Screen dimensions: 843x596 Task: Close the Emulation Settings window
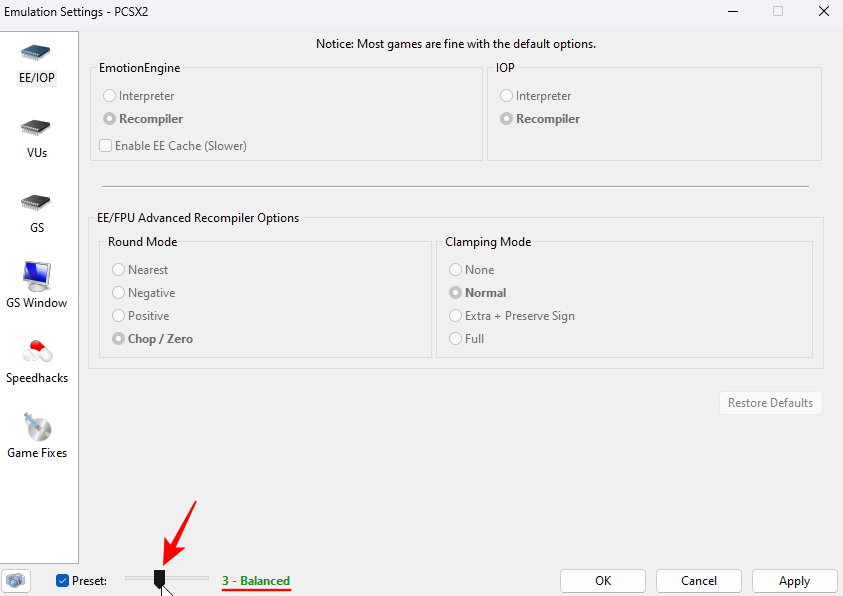coord(824,11)
